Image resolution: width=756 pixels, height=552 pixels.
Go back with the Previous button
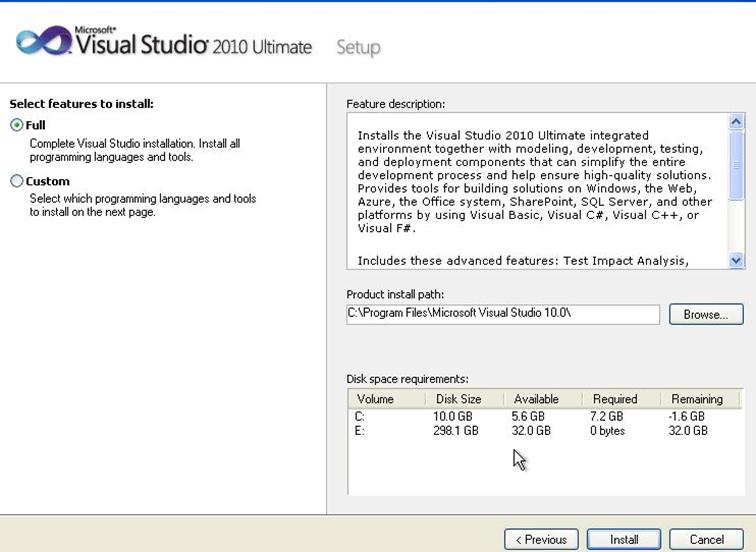click(541, 539)
